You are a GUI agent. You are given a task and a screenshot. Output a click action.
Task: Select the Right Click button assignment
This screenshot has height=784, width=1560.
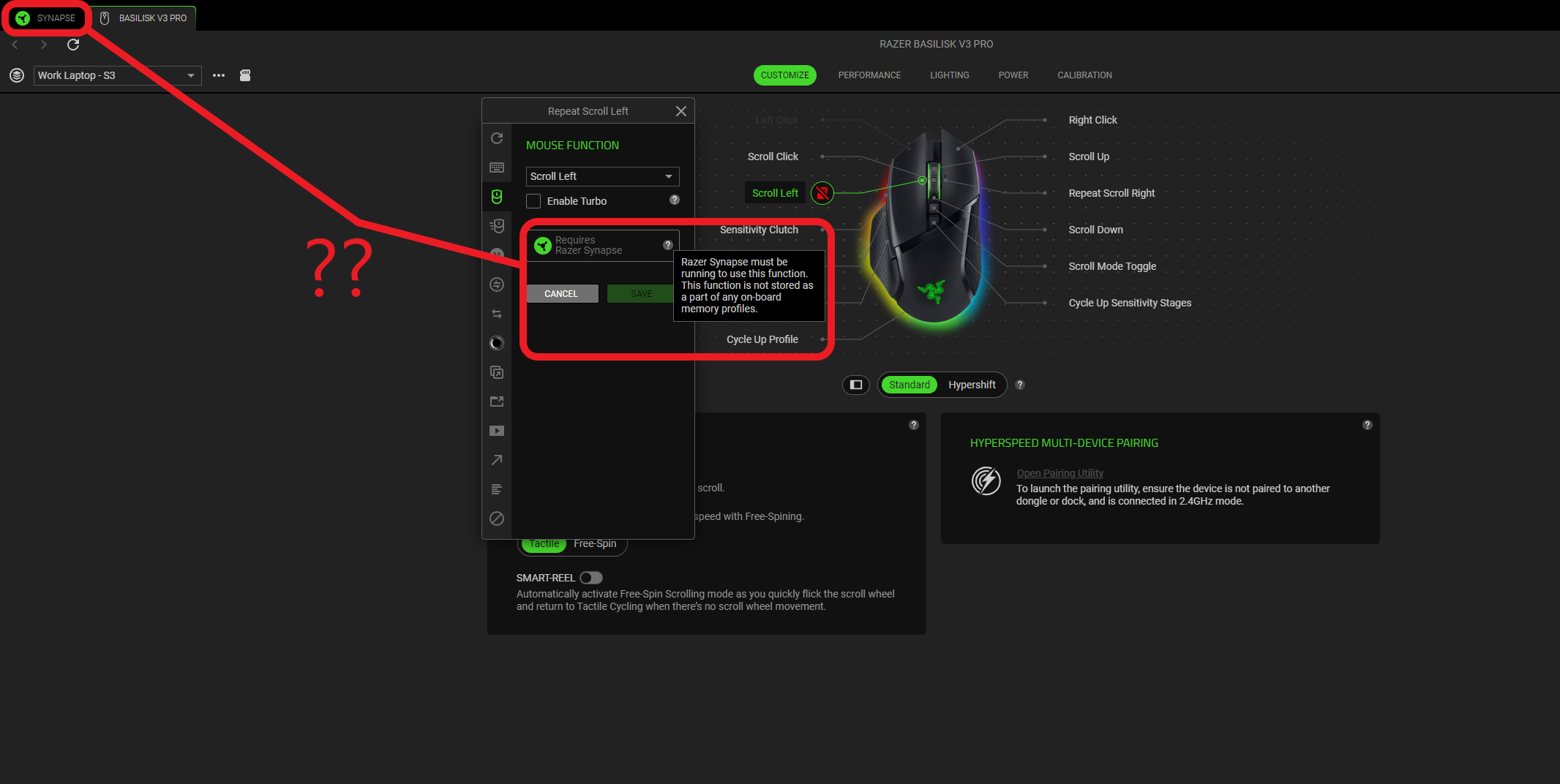pos(1092,120)
